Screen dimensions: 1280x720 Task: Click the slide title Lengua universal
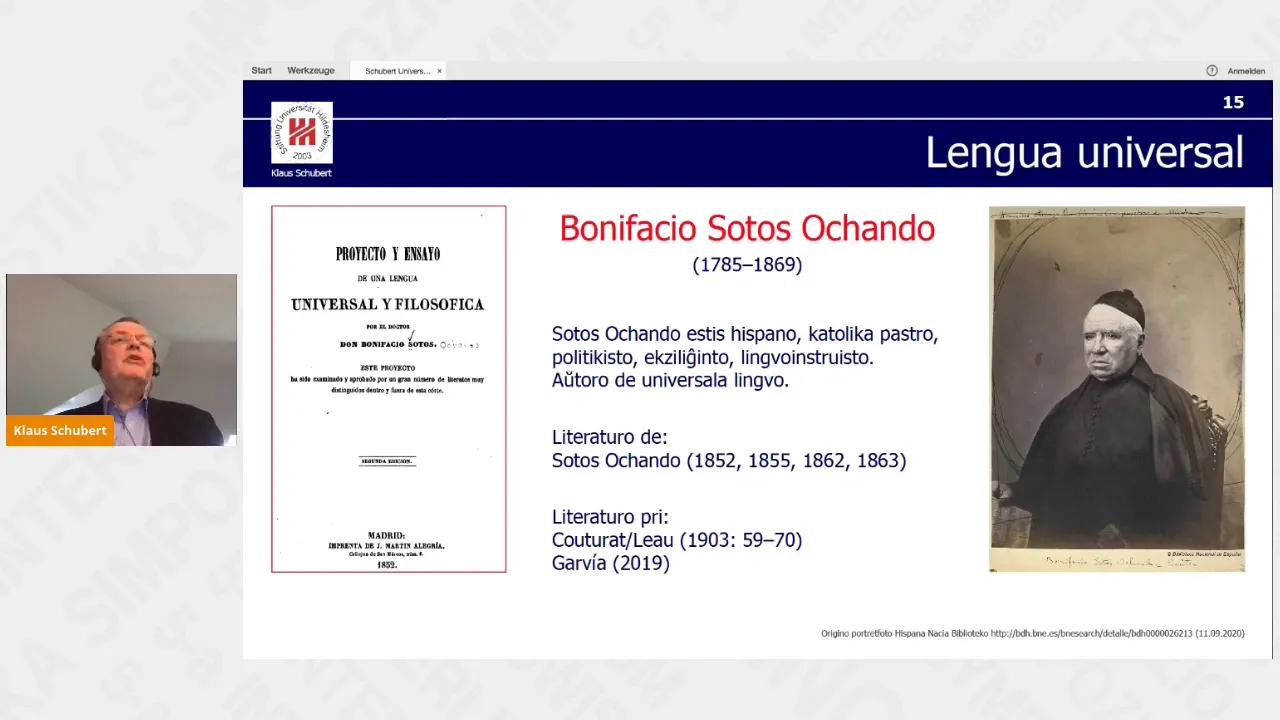pos(1084,153)
